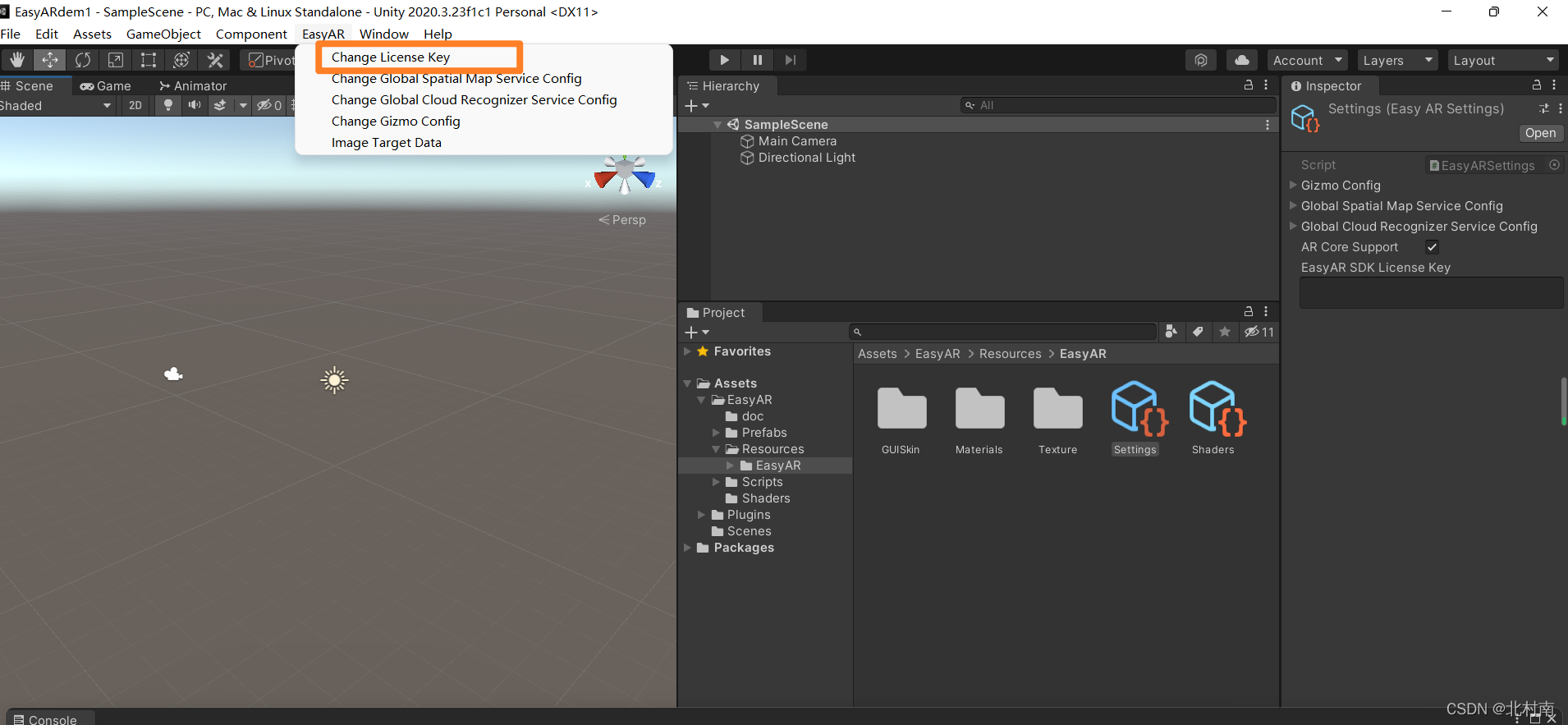The width and height of the screenshot is (1568, 725).
Task: Switch to the Animator tab
Action: tap(193, 85)
